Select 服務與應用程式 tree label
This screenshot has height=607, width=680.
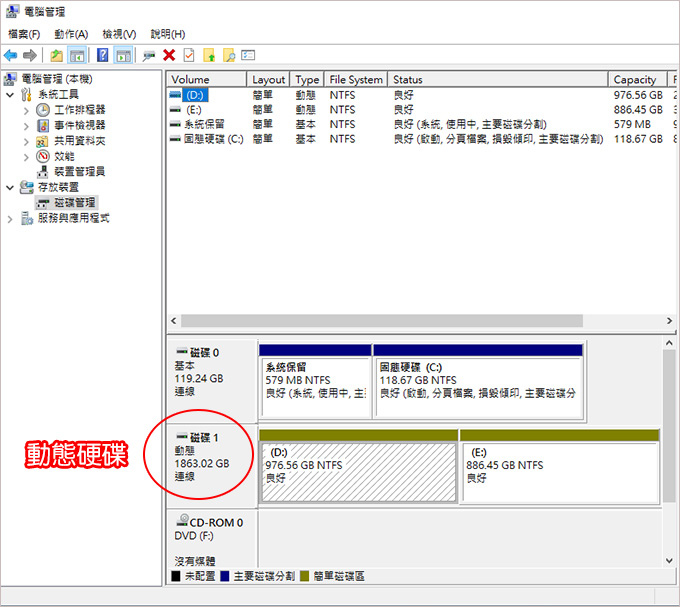[x=74, y=218]
